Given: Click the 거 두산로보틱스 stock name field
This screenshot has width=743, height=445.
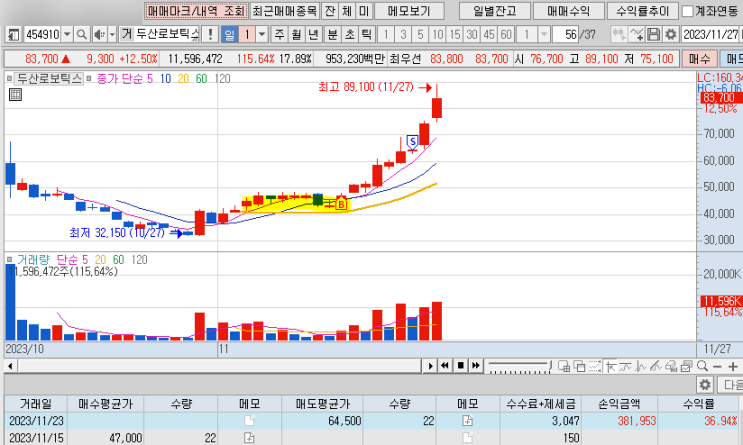Looking at the screenshot, I should pos(160,34).
